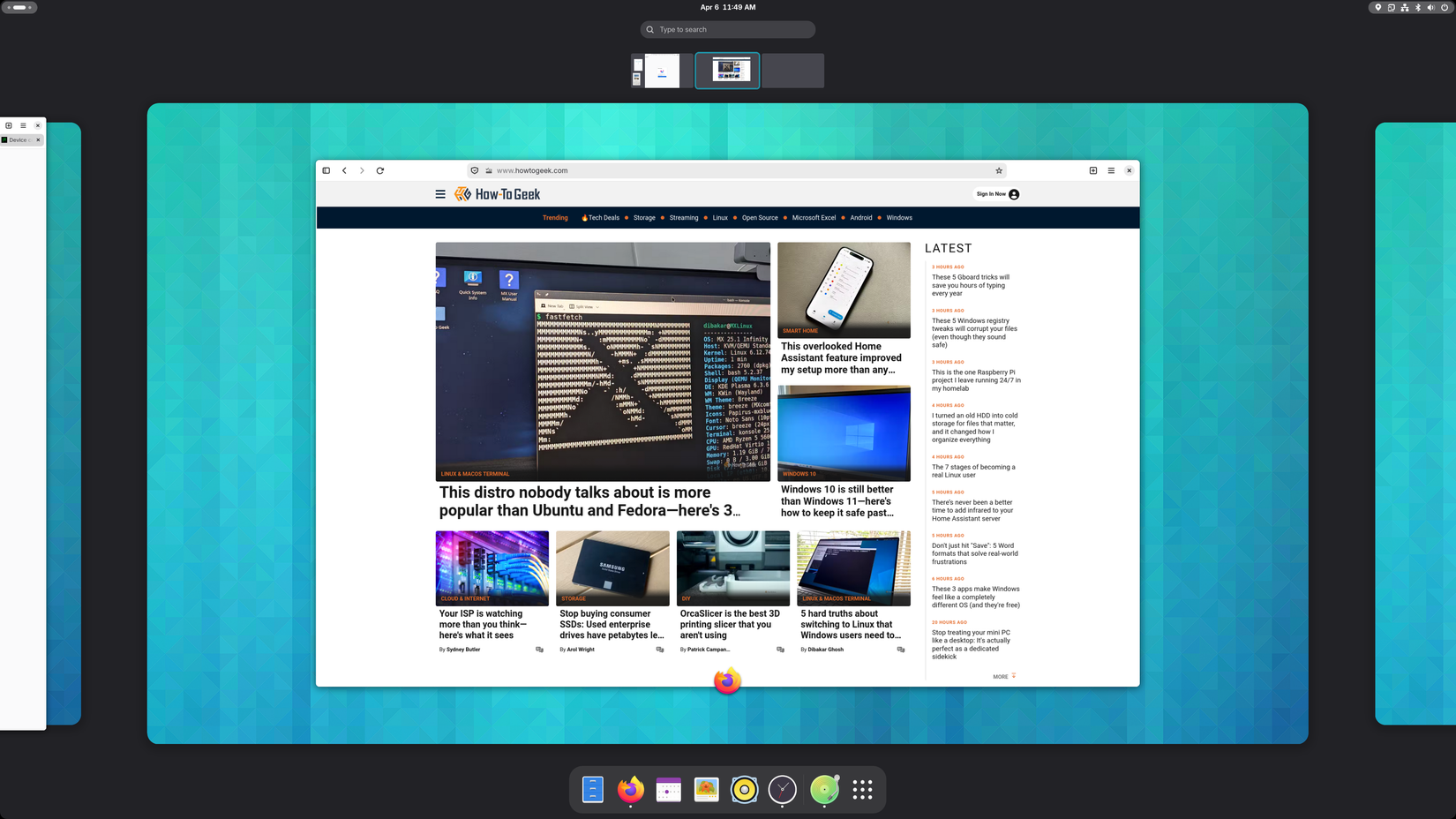Viewport: 1456px width, 819px height.
Task: Select Microsoft Excel in trending bar
Action: (814, 218)
